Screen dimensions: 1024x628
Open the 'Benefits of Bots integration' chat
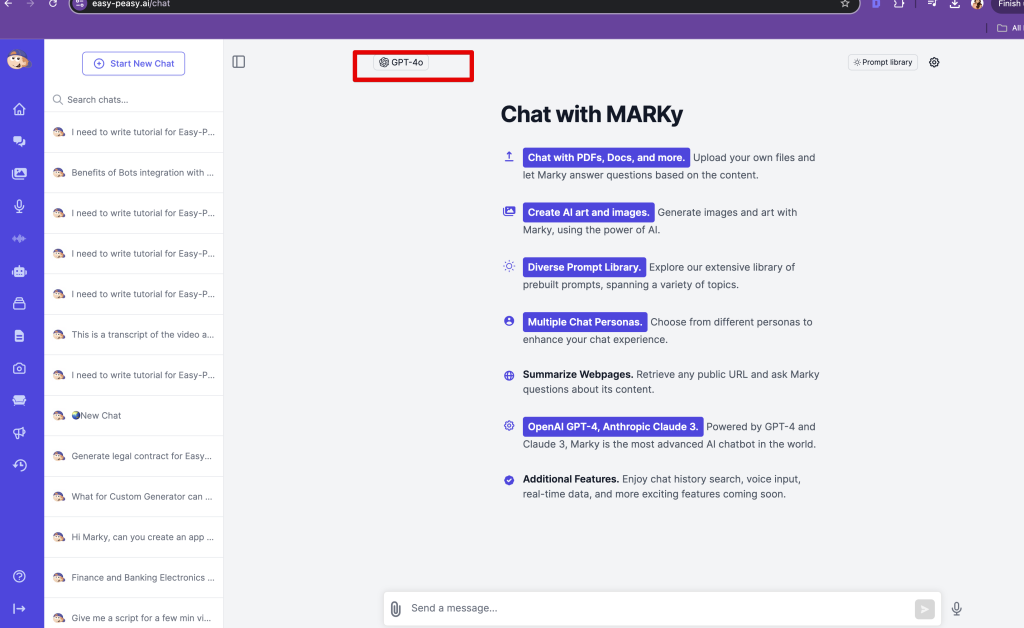[142, 173]
